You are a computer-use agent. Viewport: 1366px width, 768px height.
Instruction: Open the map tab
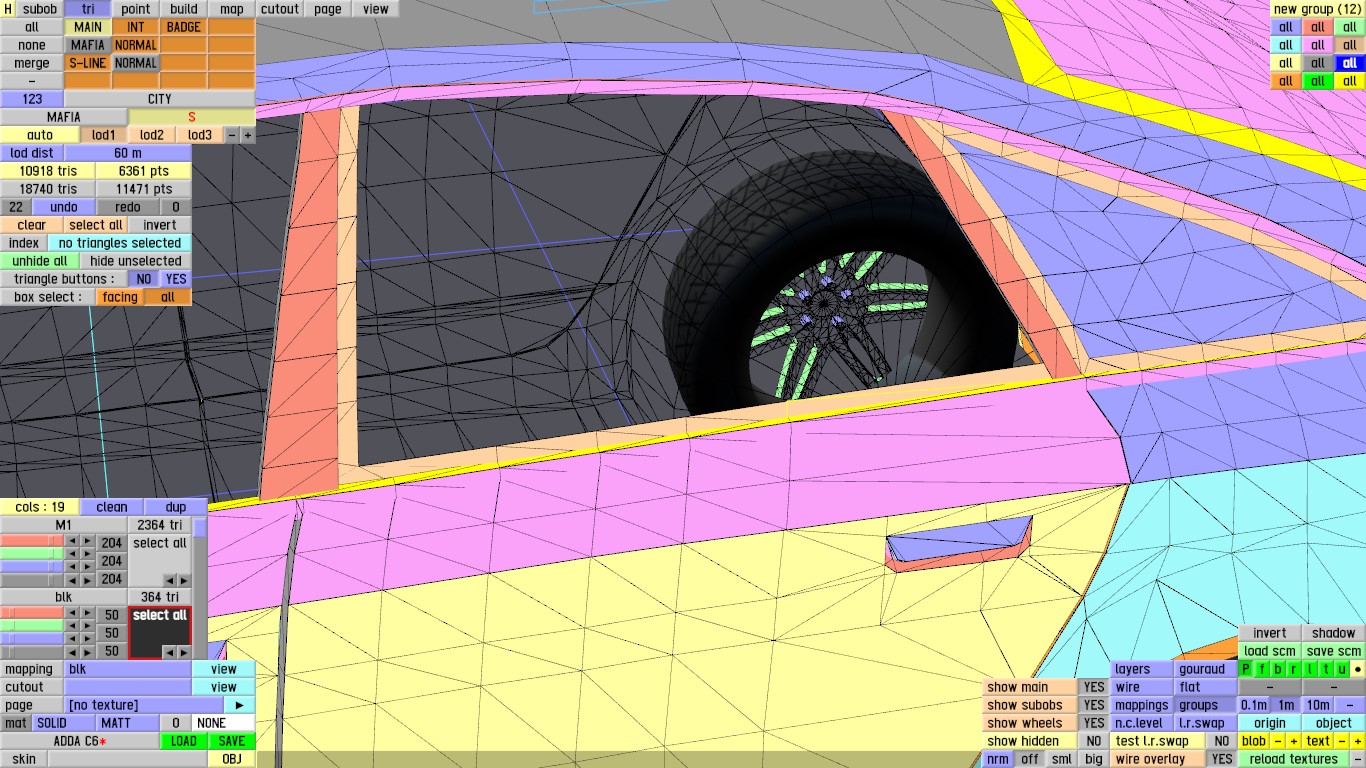[x=232, y=9]
